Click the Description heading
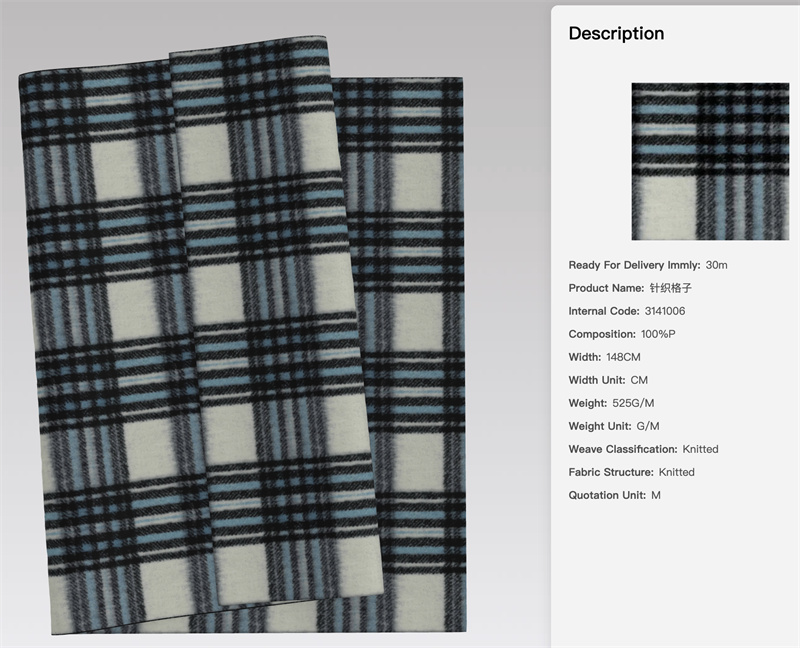Screen dimensions: 800x648 pos(616,33)
